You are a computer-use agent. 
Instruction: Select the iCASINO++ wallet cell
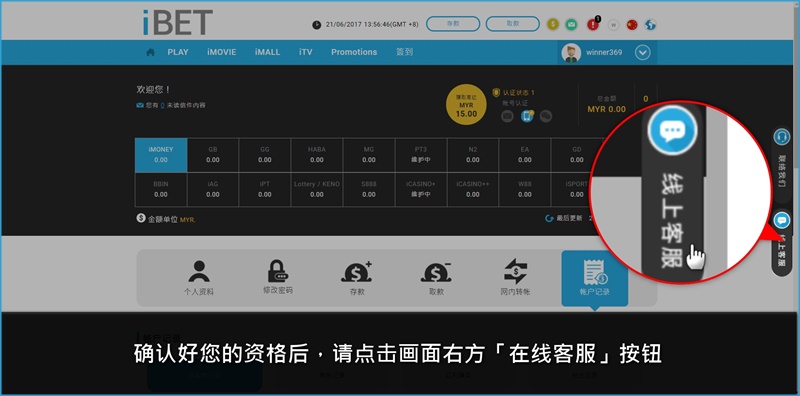click(x=473, y=190)
